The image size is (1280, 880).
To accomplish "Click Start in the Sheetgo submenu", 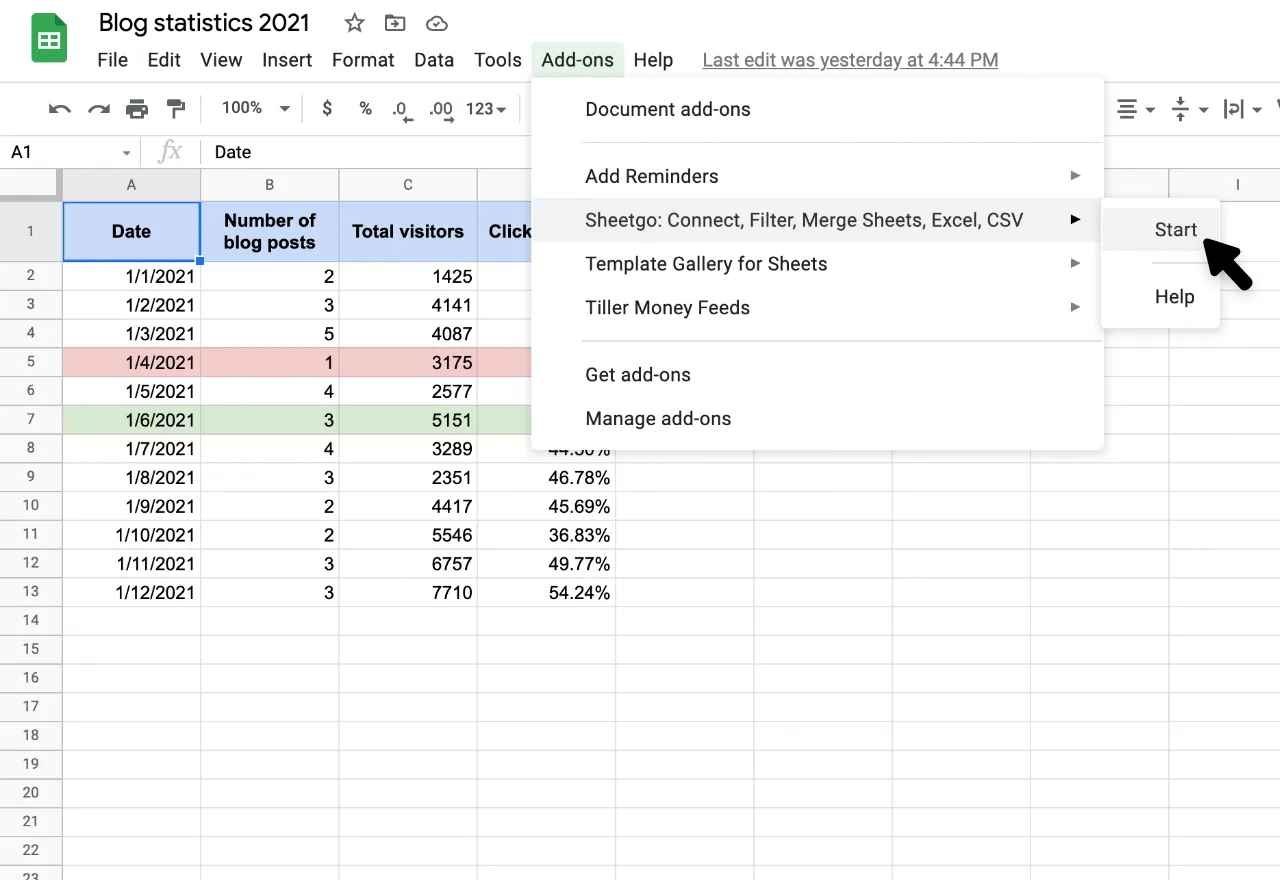I will coord(1175,229).
